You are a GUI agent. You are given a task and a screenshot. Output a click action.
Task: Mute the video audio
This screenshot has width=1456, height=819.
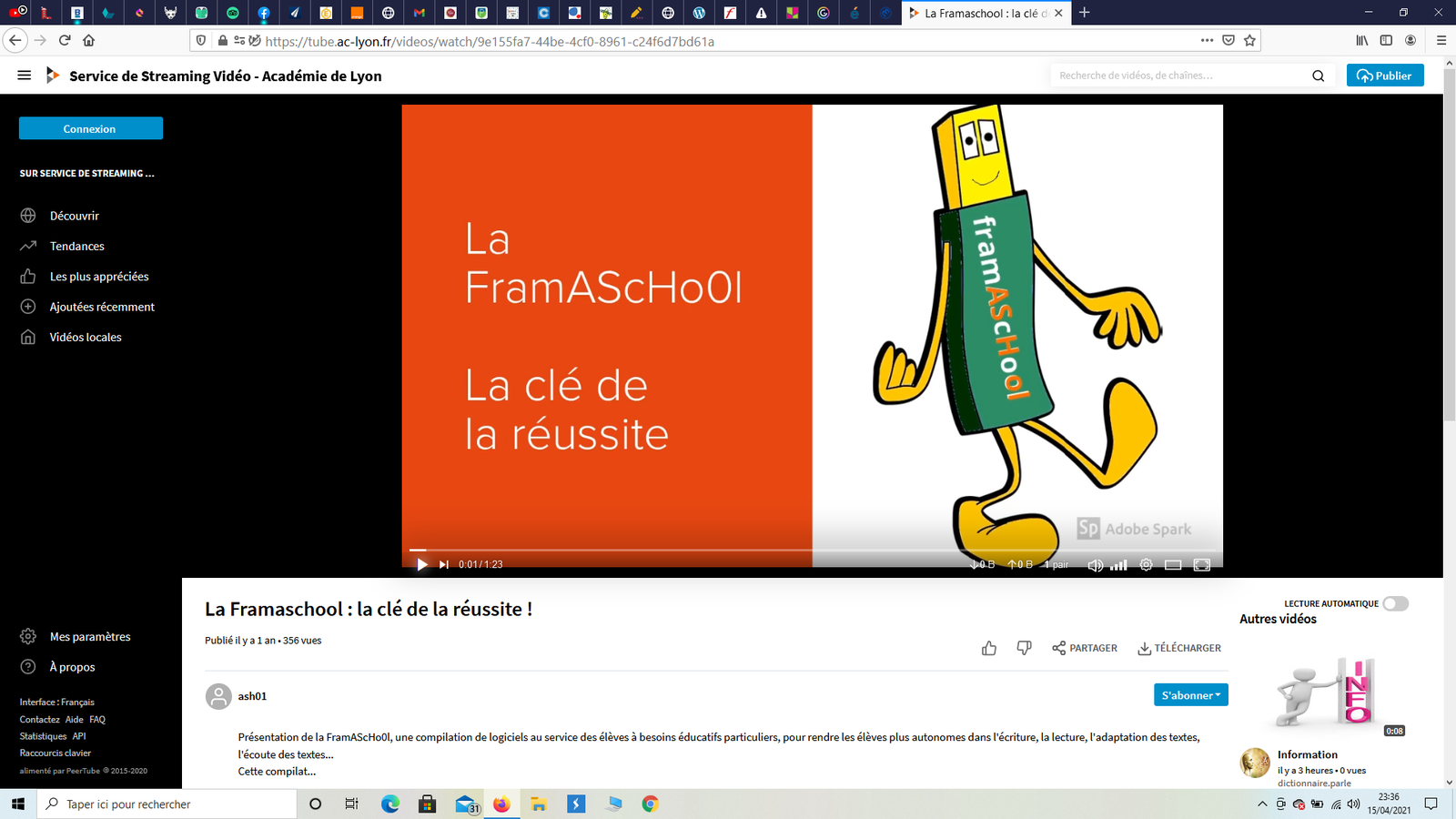[x=1095, y=564]
